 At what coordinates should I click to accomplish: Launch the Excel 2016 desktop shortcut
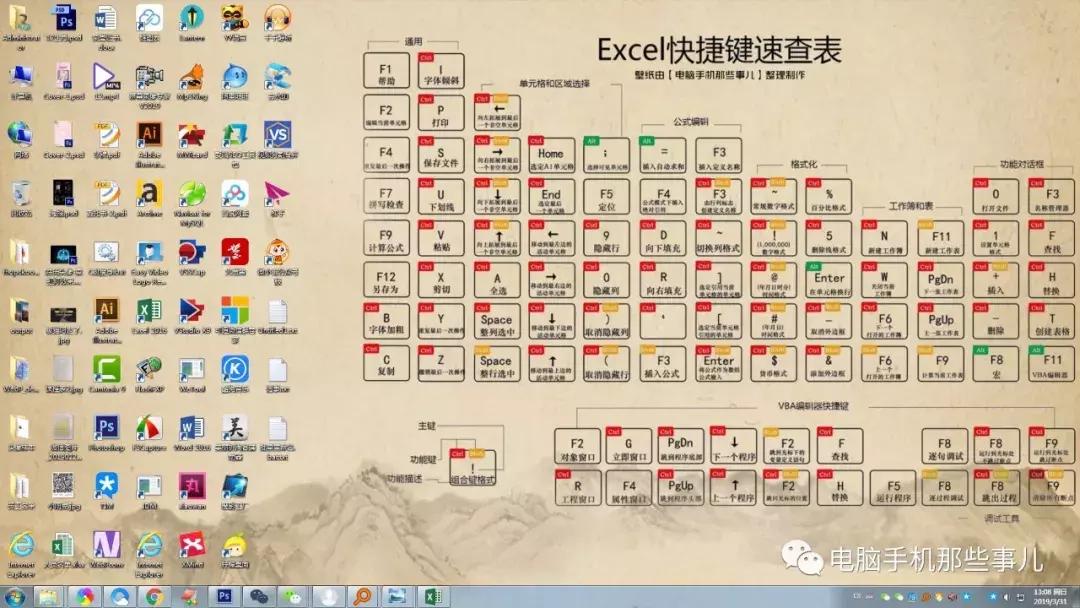pyautogui.click(x=148, y=312)
